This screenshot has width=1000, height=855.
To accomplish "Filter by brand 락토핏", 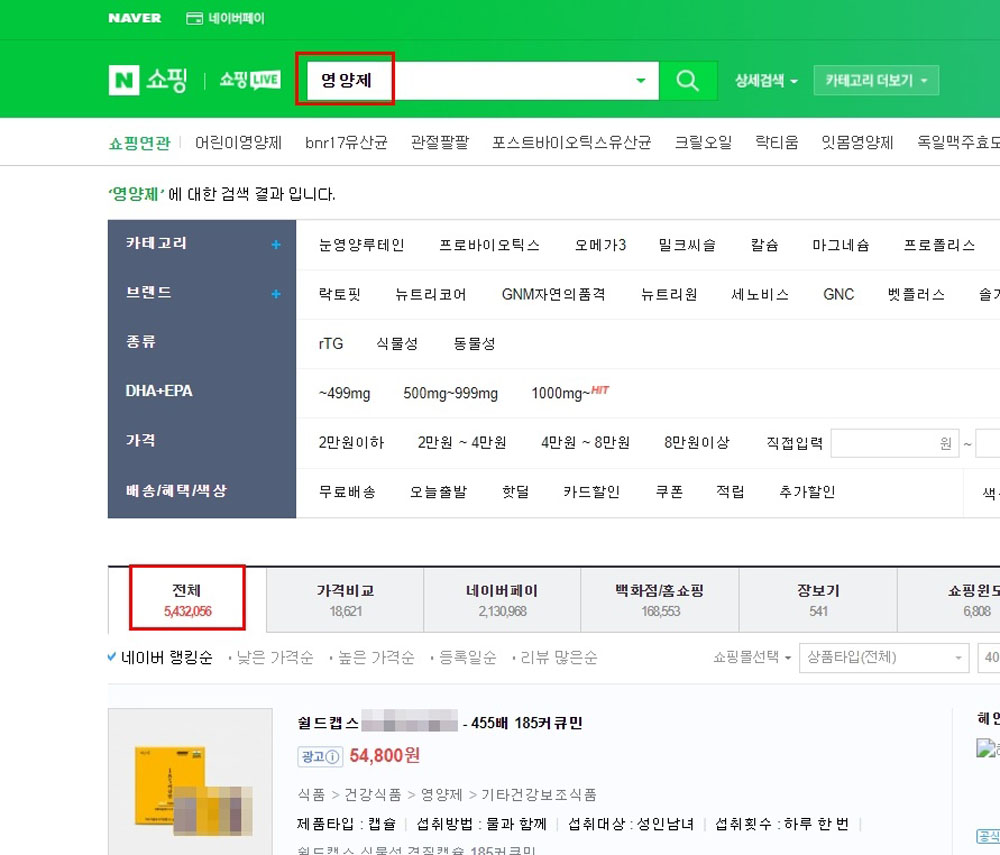I will coord(339,294).
